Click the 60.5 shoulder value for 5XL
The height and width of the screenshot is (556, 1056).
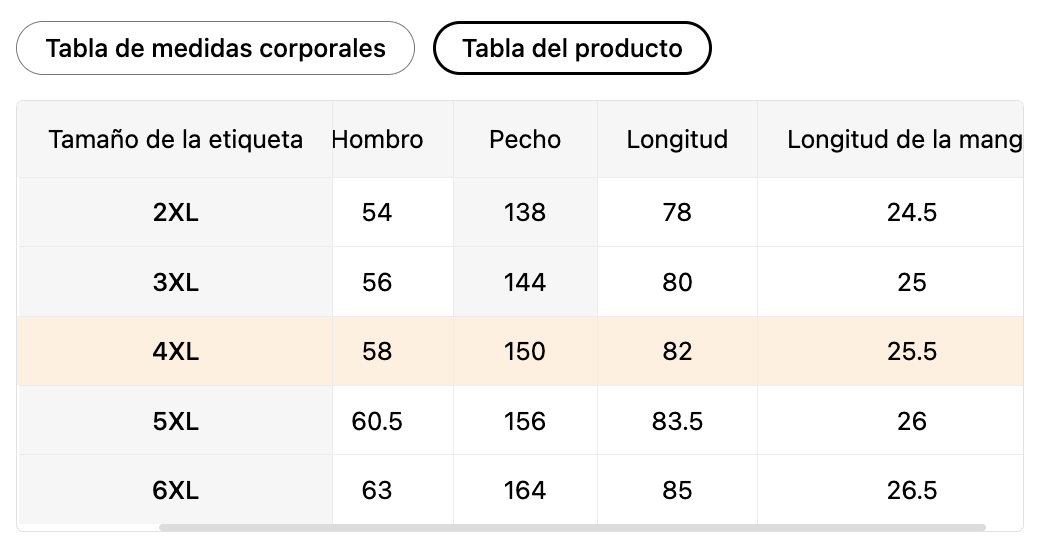(377, 421)
